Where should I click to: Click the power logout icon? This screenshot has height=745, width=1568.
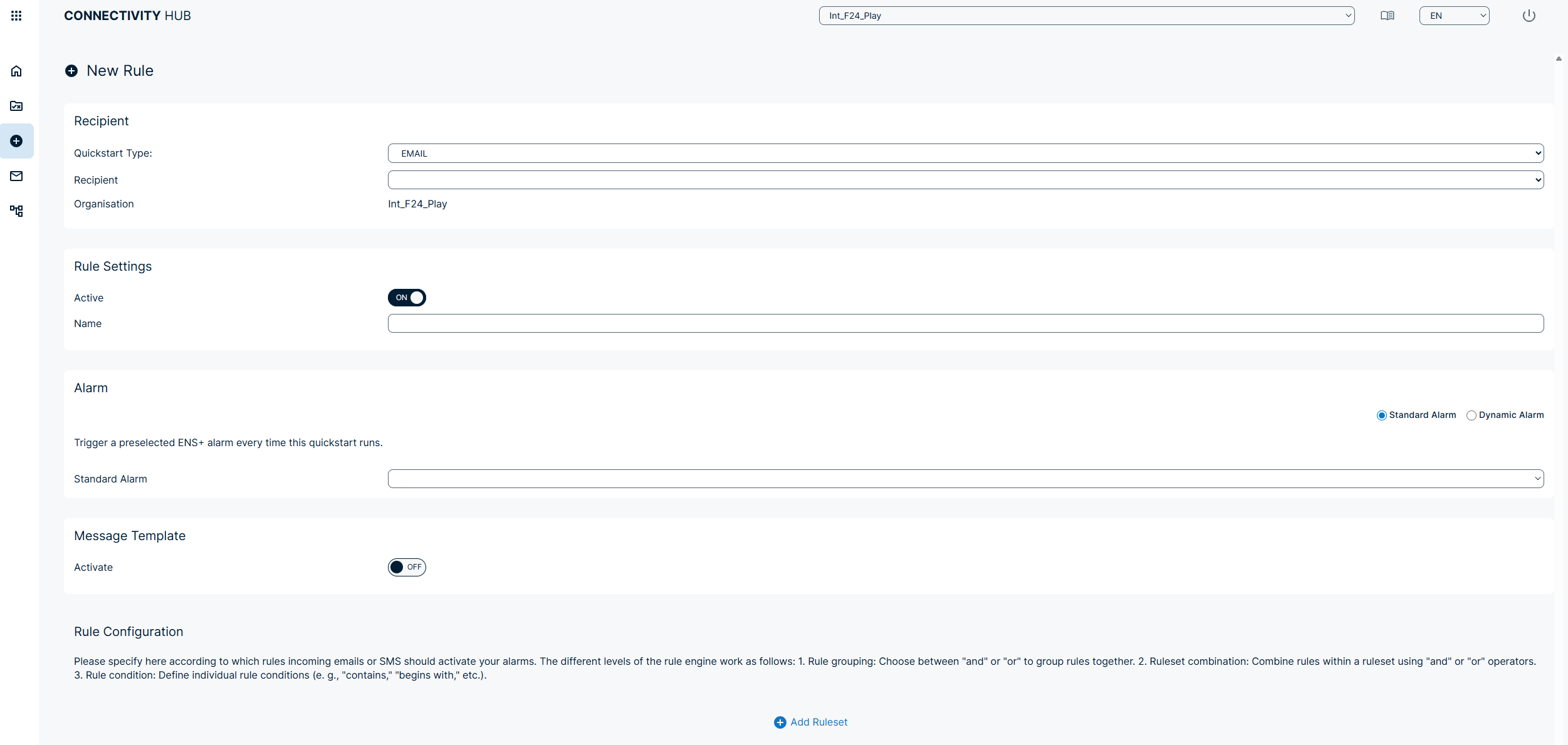(x=1529, y=16)
